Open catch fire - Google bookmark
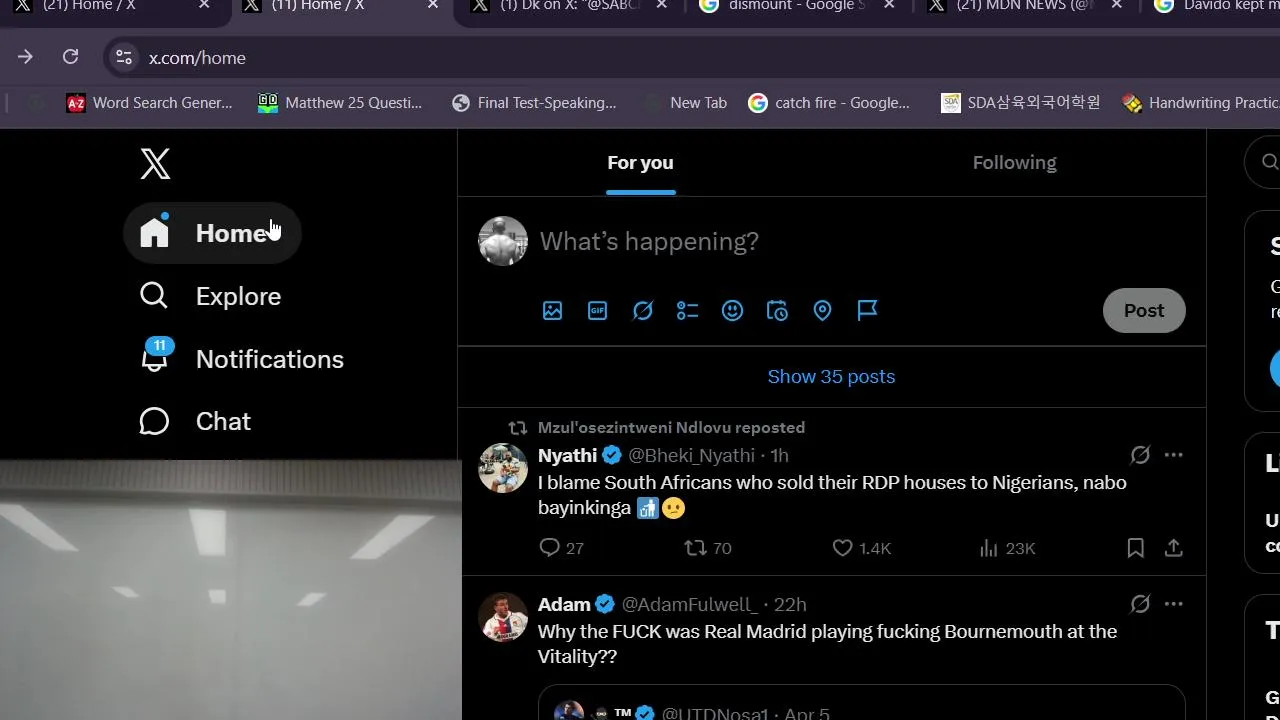The width and height of the screenshot is (1280, 720). pyautogui.click(x=829, y=103)
